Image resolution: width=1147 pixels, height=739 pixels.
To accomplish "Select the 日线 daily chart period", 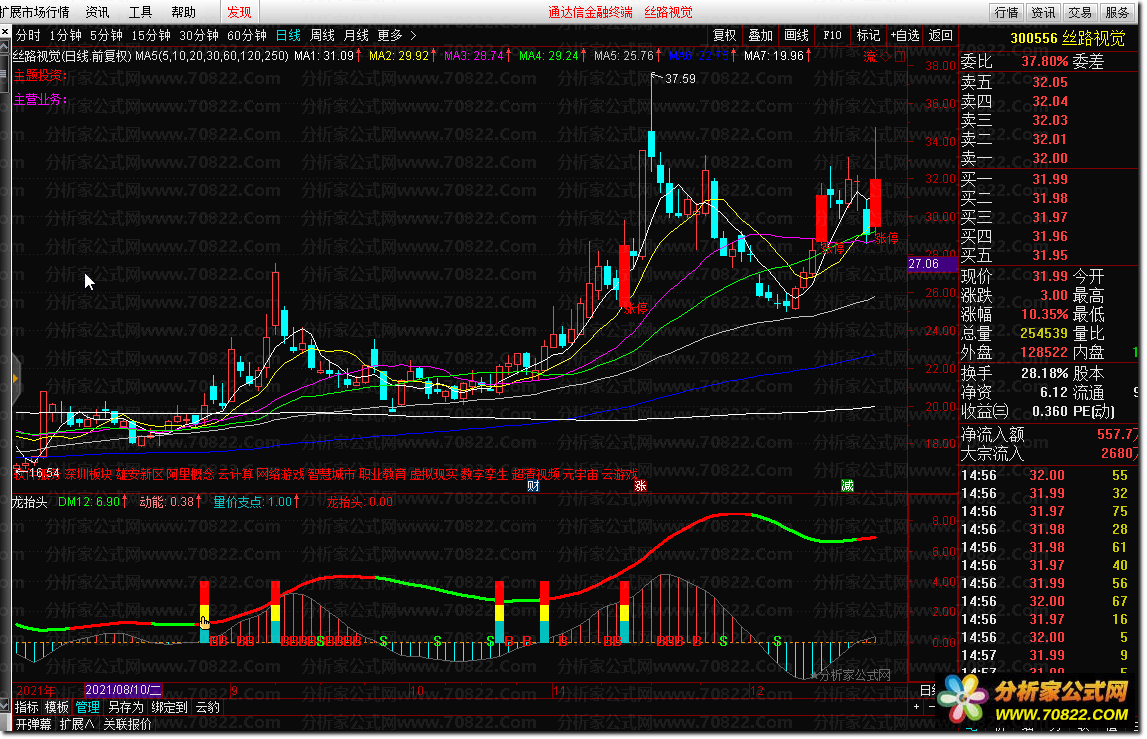I will pos(288,35).
